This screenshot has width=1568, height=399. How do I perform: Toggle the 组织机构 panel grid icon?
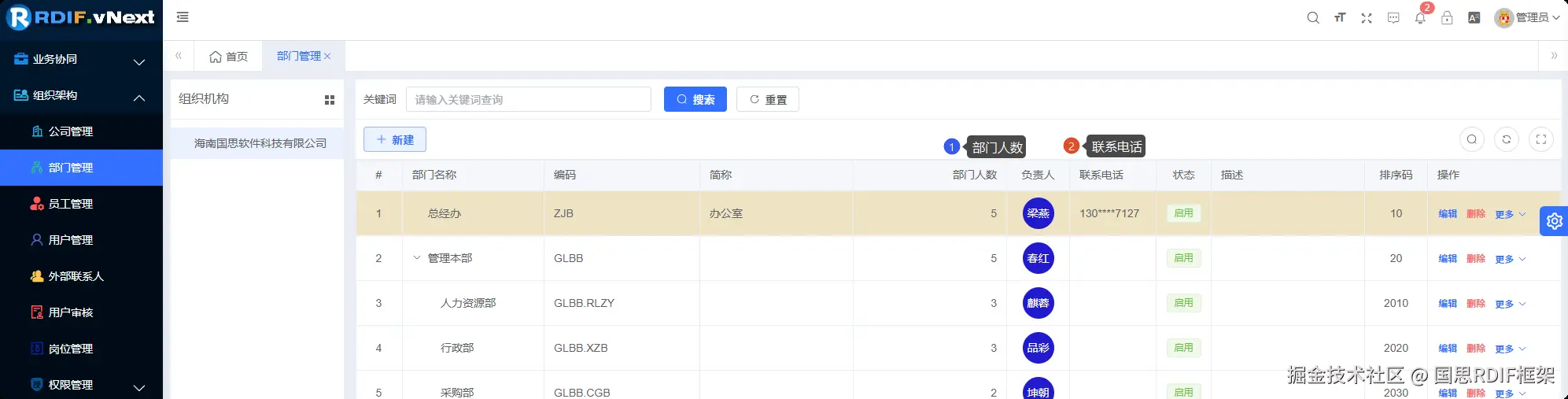(x=330, y=100)
